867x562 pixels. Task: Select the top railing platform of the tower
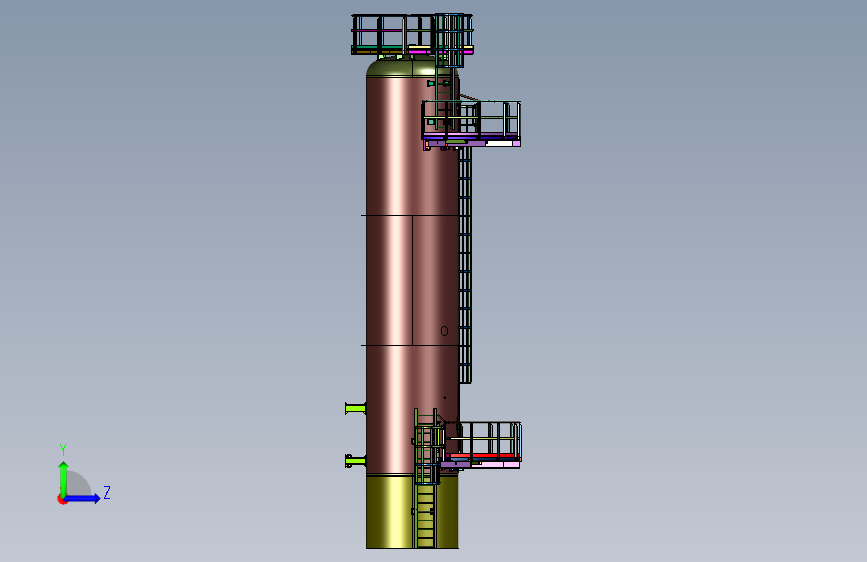[x=412, y=34]
